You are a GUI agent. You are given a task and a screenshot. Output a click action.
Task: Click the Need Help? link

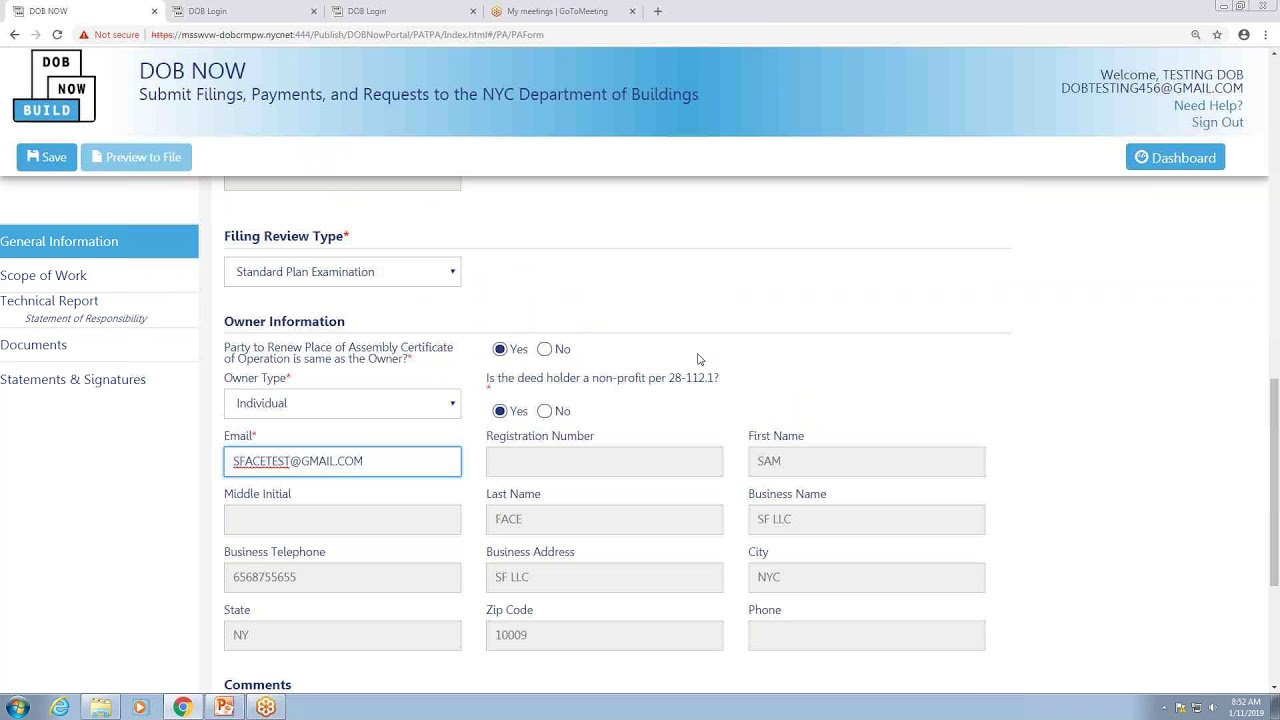coord(1208,105)
